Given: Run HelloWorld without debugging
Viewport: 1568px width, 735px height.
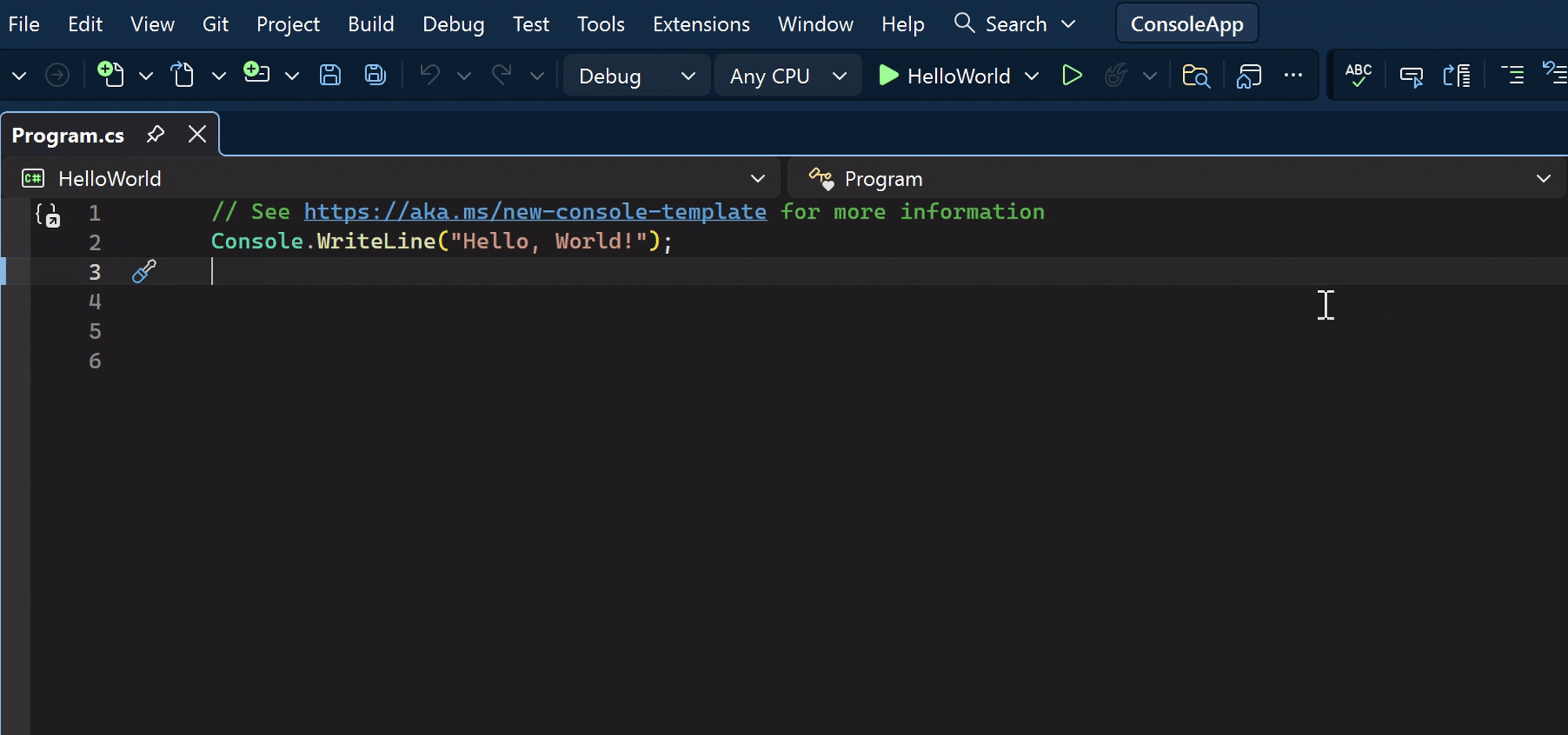Looking at the screenshot, I should [1072, 75].
